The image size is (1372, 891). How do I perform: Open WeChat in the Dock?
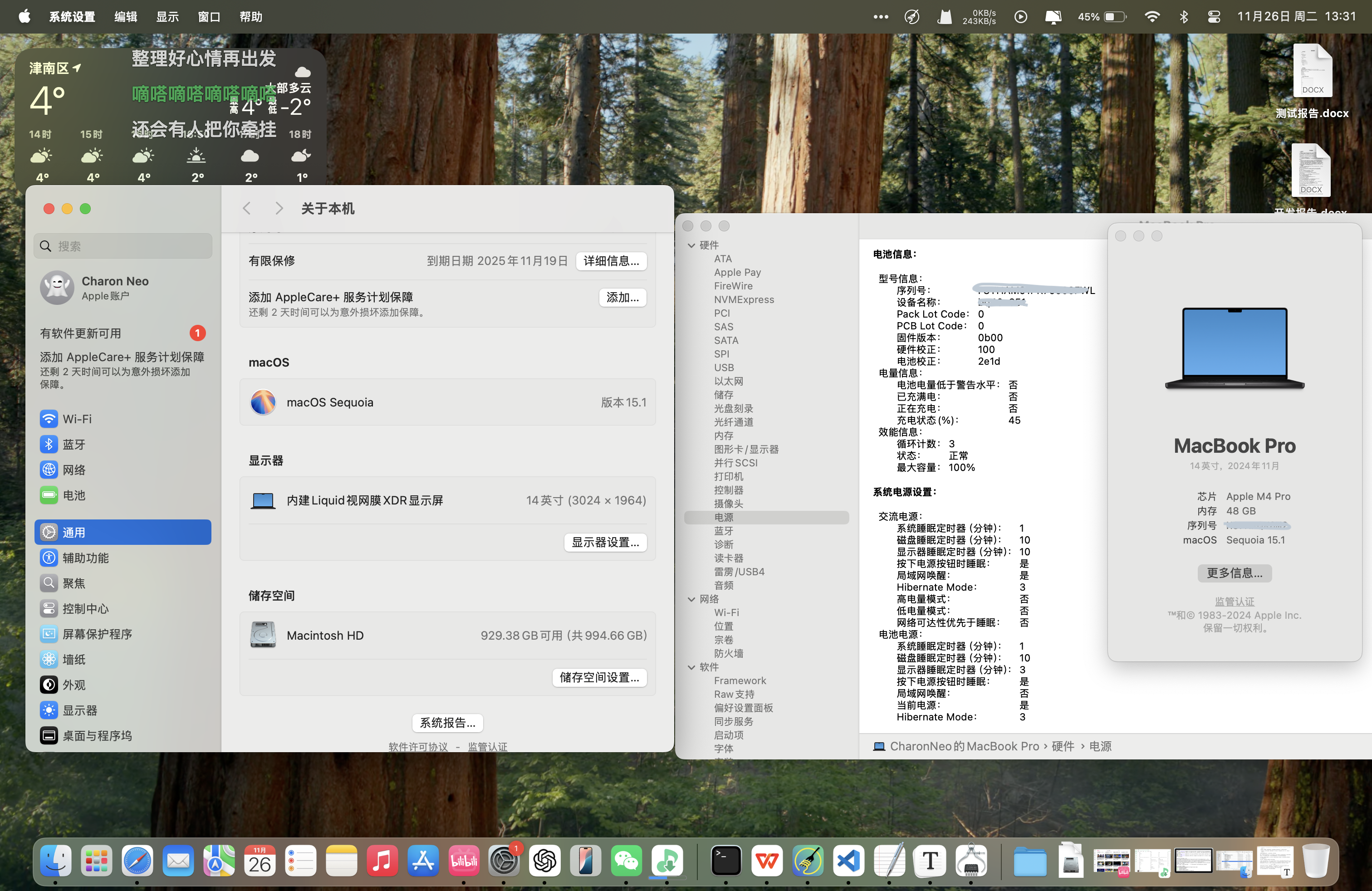point(626,861)
